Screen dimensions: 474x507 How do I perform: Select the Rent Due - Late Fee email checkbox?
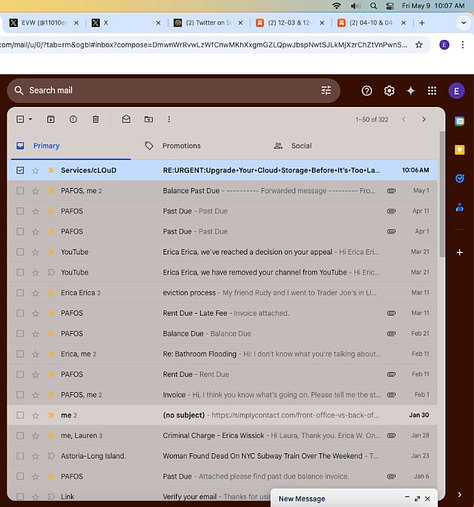(20, 313)
